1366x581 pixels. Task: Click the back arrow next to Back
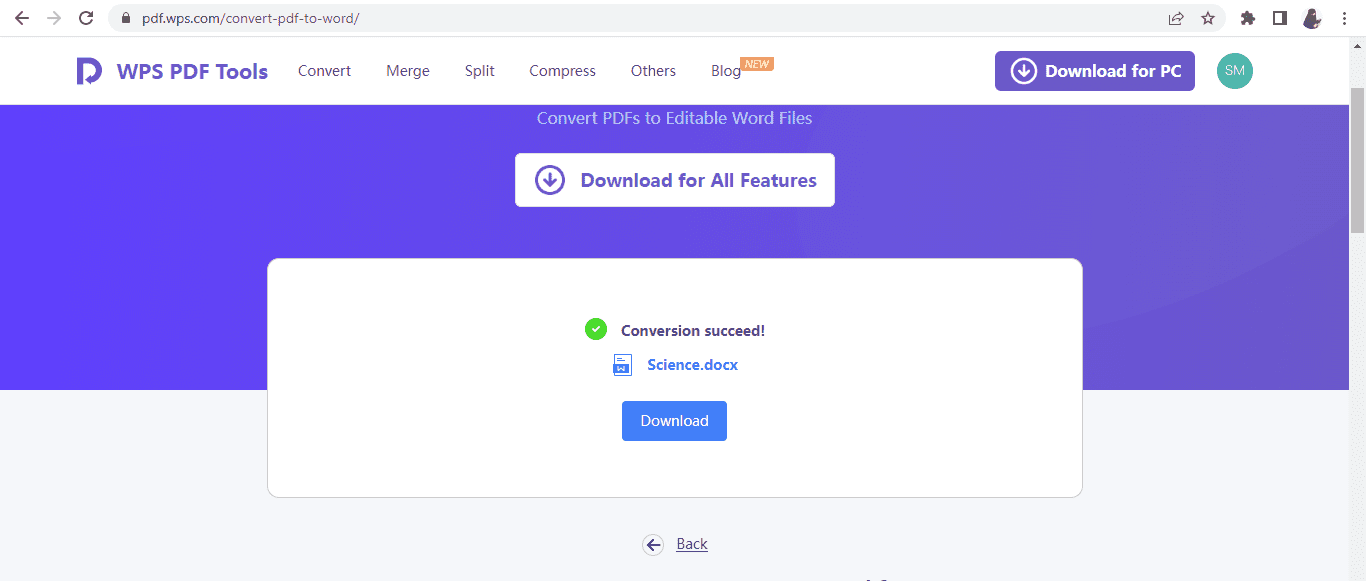coord(653,544)
